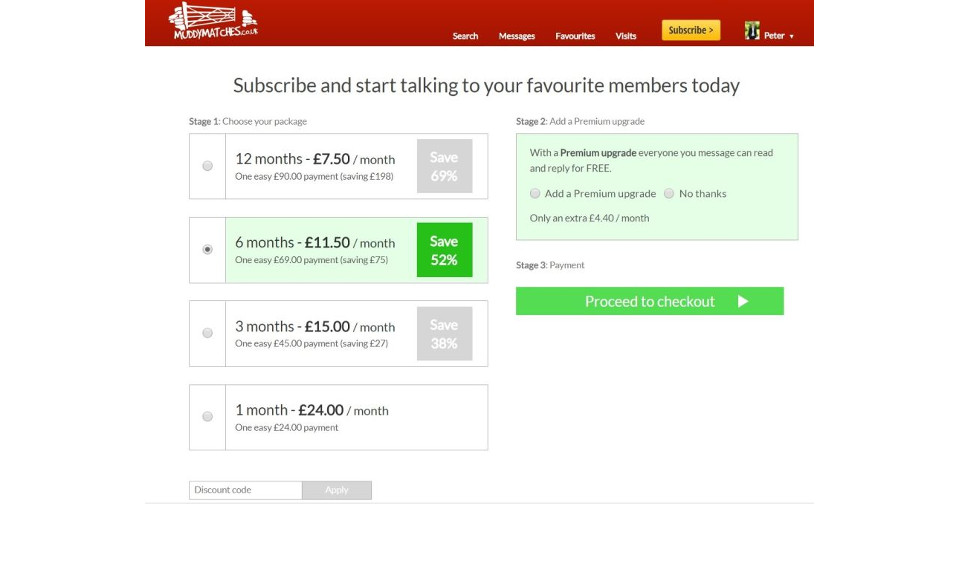This screenshot has height=561, width=960.
Task: Click the grey Save 69% badge
Action: point(444,166)
